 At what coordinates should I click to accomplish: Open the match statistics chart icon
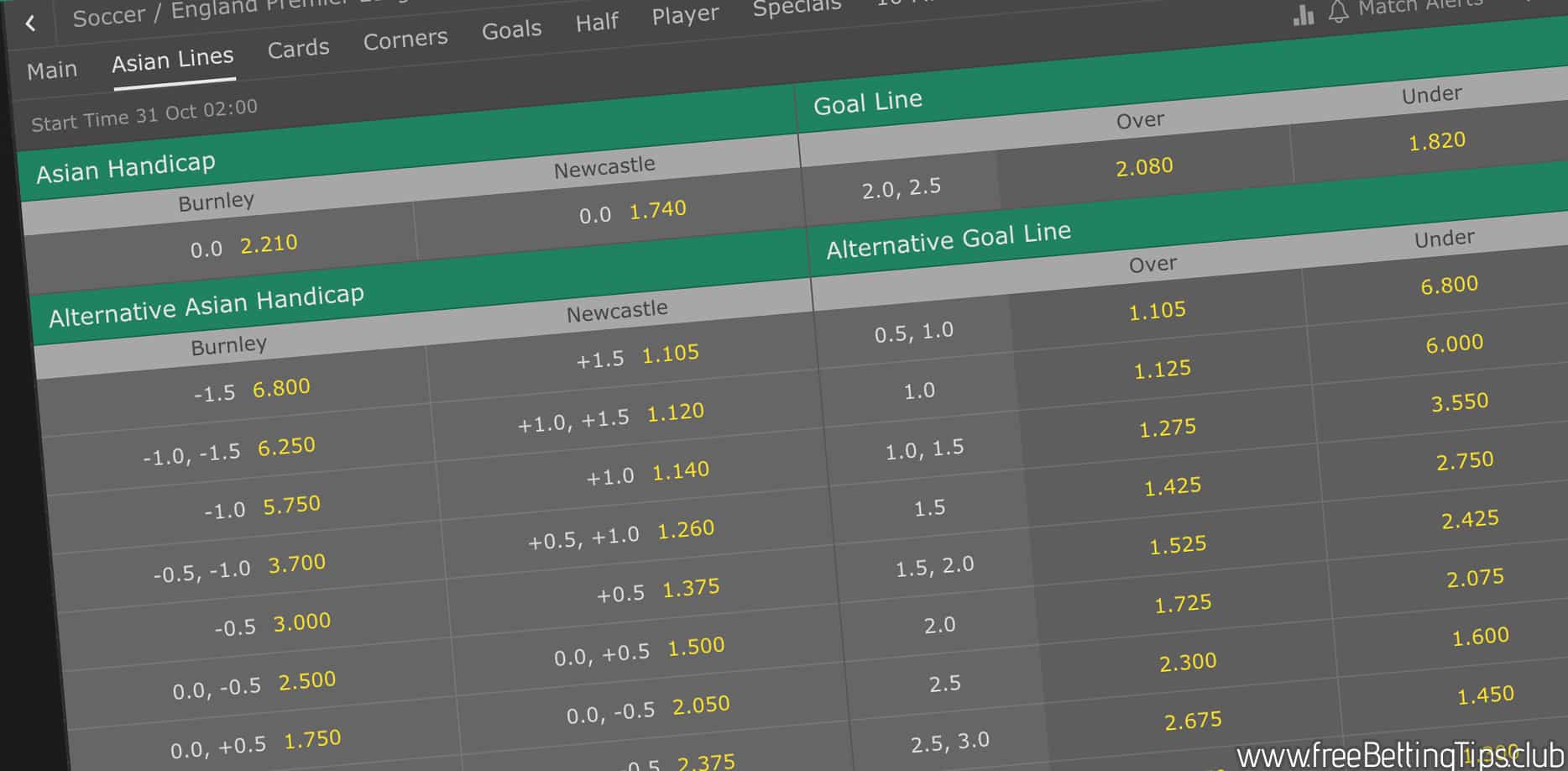(1304, 14)
